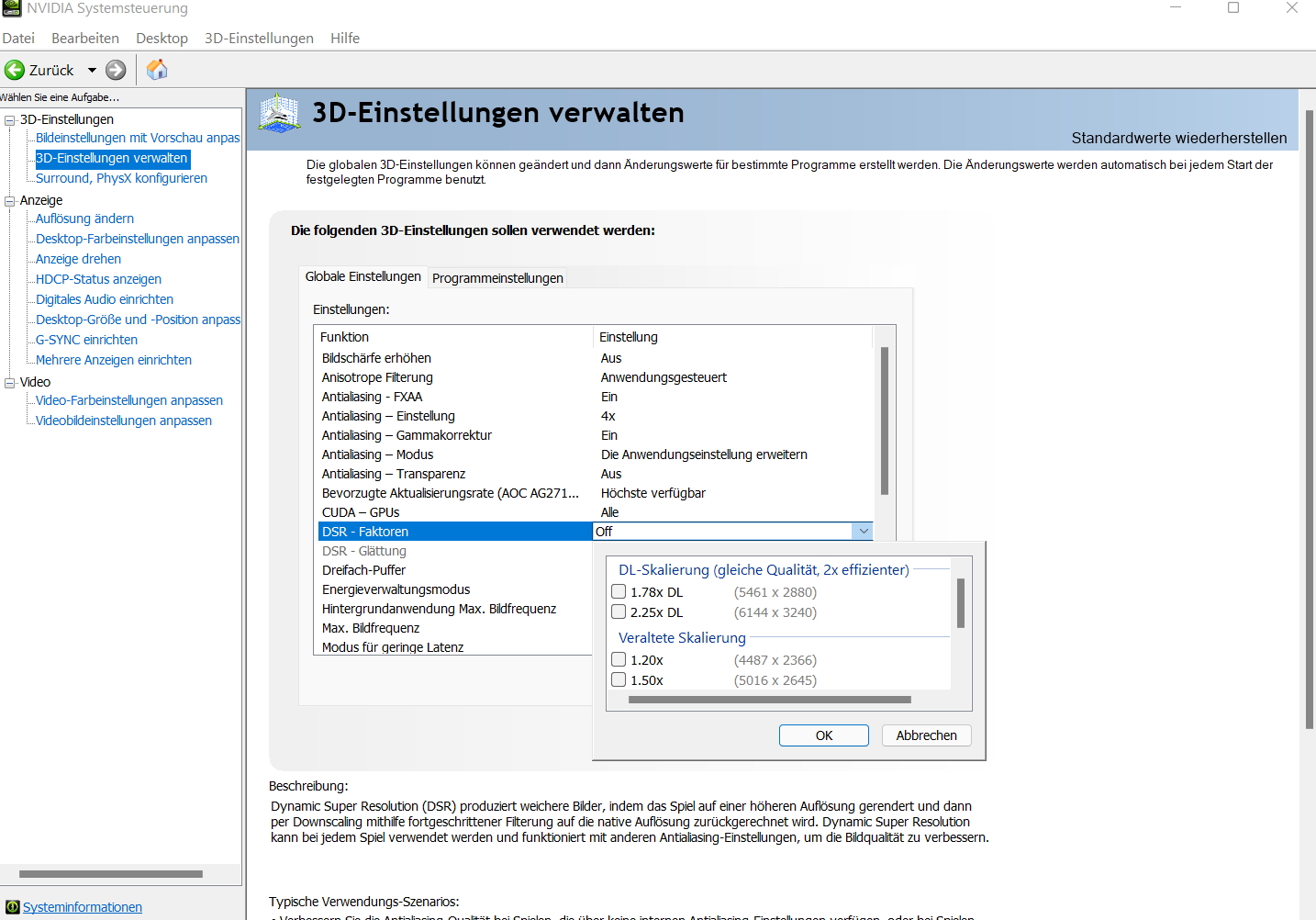Screen dimensions: 1316x920
Task: Open the Datei menu
Action: coord(18,39)
